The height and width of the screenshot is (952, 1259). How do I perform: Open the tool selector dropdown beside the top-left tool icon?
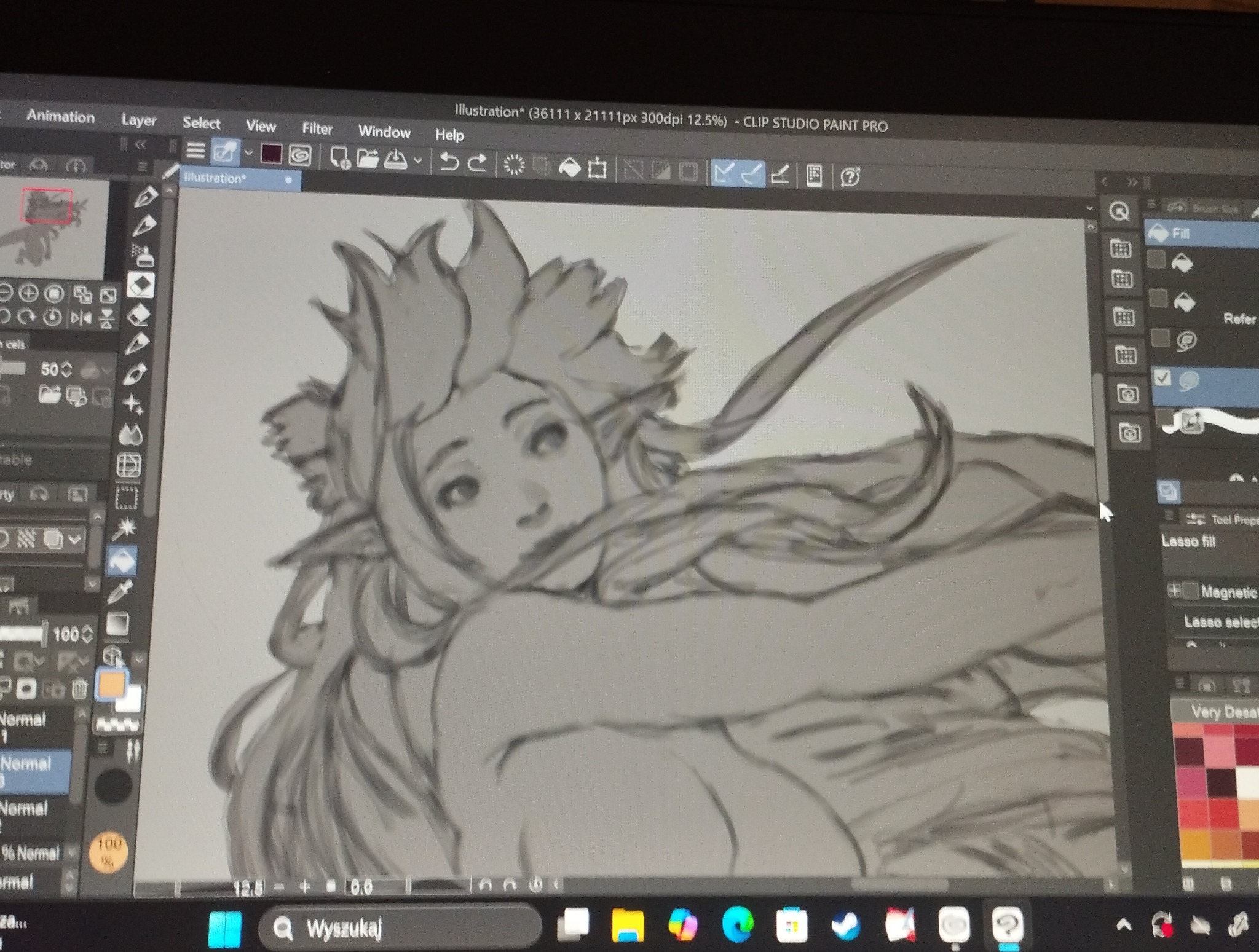pos(248,153)
